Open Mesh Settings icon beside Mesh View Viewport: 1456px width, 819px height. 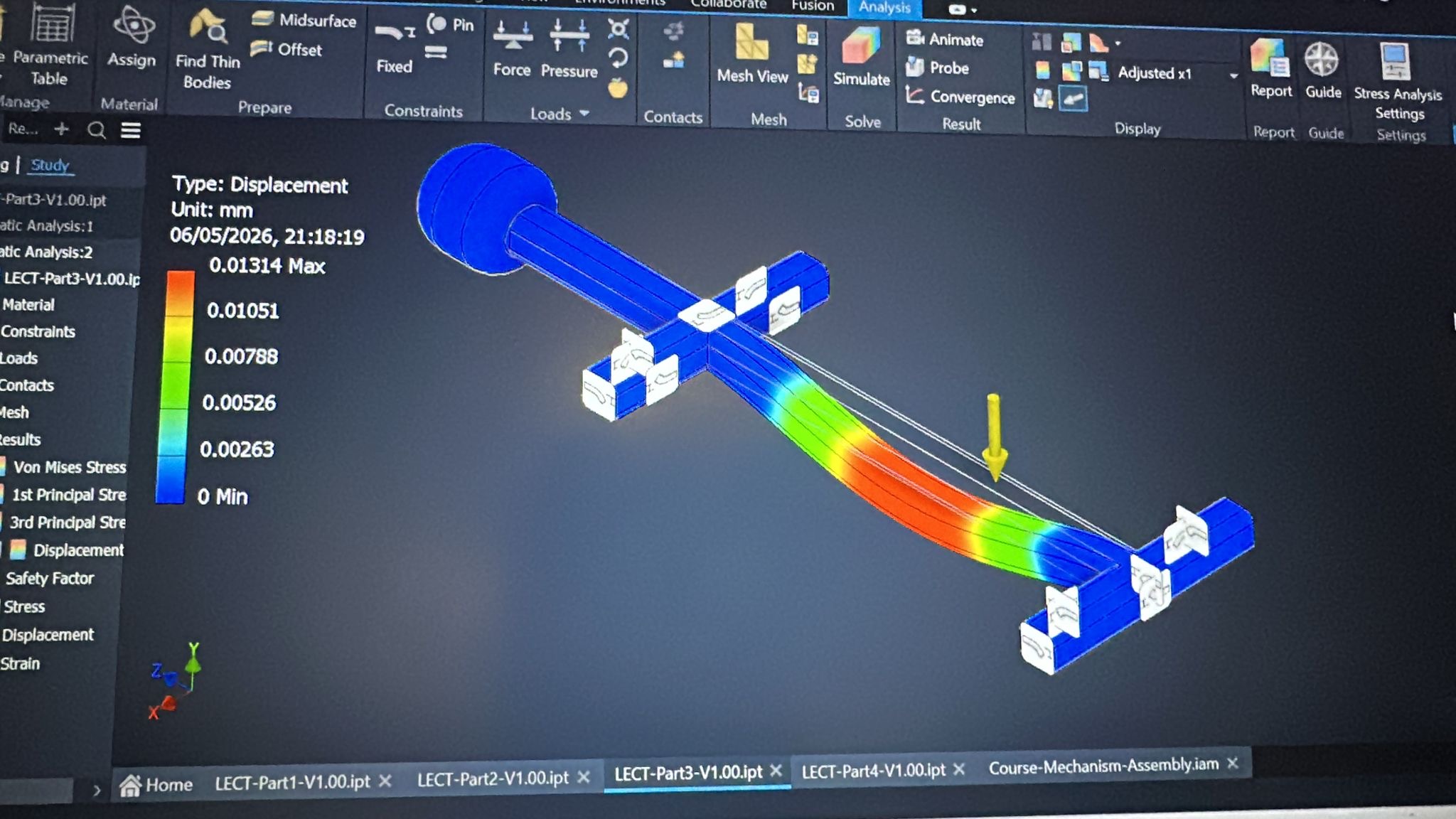click(808, 35)
